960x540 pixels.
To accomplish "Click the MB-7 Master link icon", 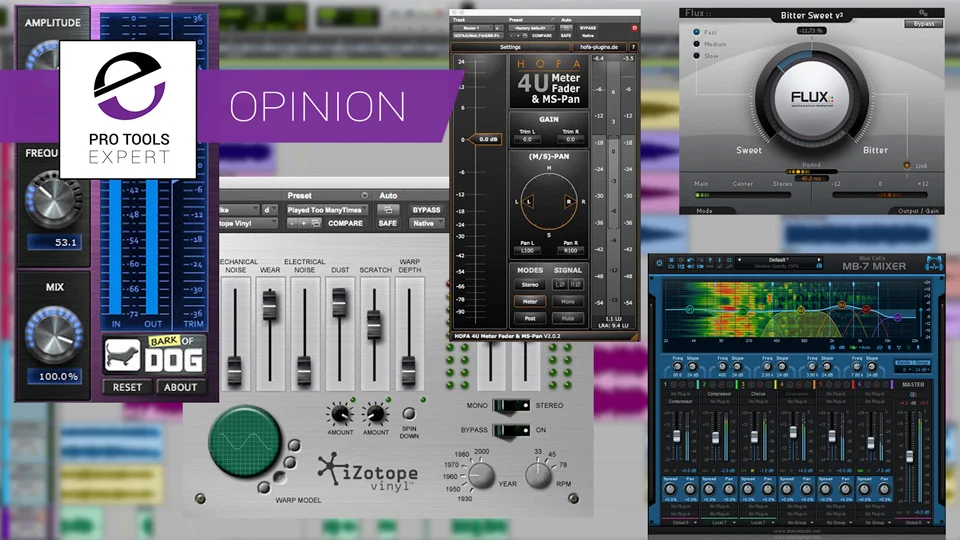I will pos(913,395).
